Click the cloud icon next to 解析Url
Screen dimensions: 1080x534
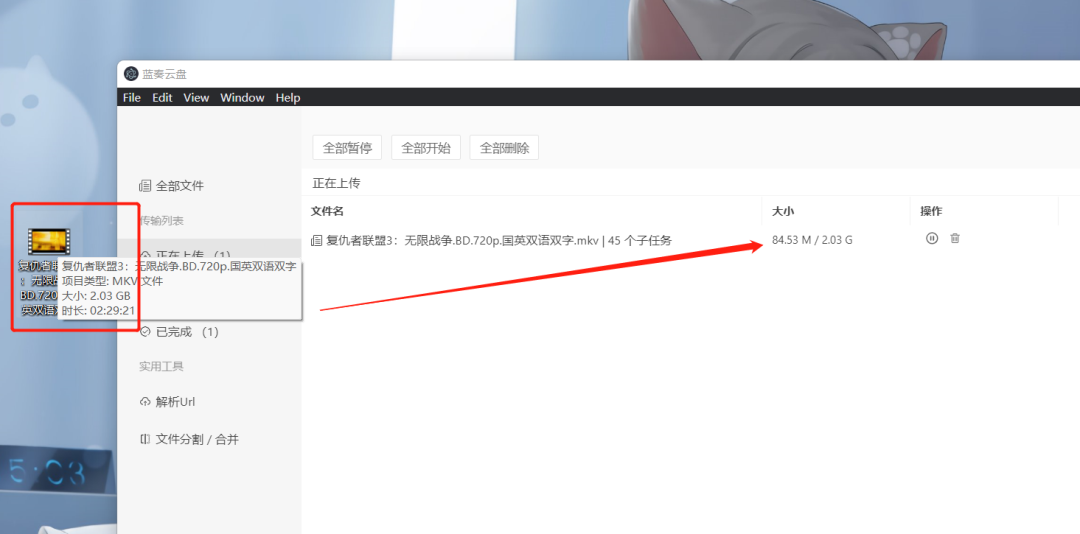(x=146, y=402)
